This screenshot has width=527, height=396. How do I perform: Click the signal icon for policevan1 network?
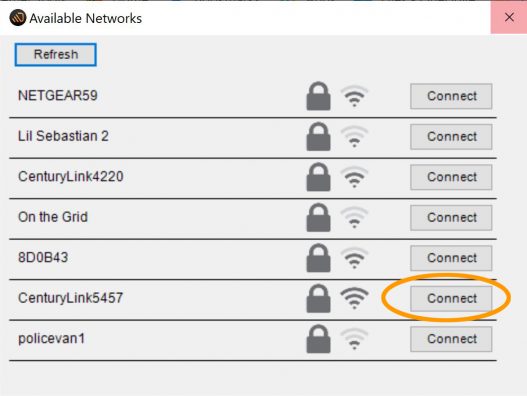pos(354,339)
